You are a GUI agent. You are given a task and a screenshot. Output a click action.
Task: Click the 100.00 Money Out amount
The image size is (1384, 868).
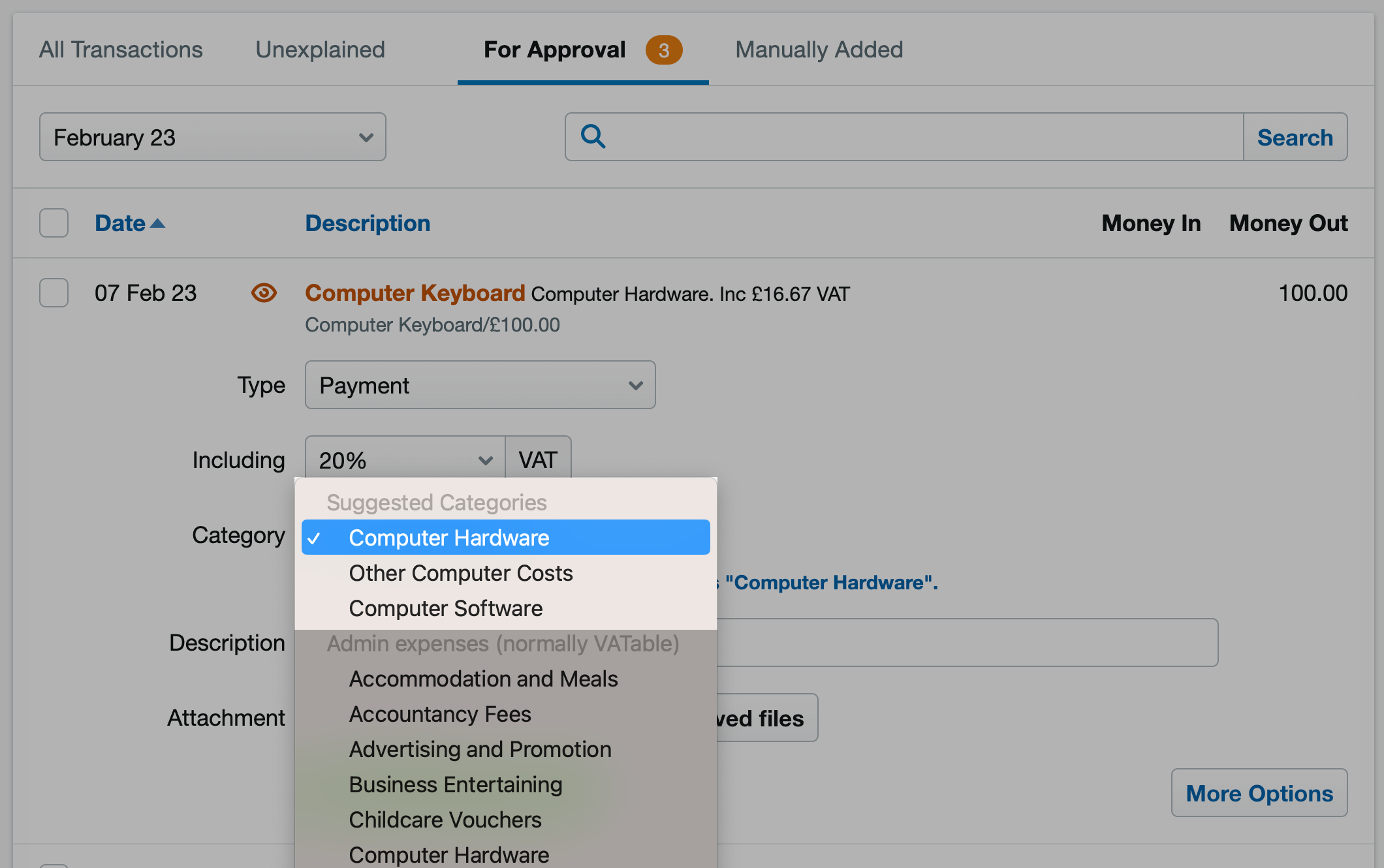tap(1313, 293)
